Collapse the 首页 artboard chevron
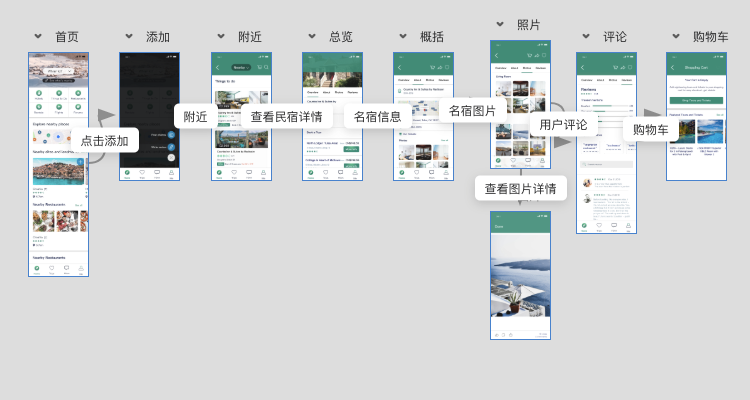 (x=38, y=37)
